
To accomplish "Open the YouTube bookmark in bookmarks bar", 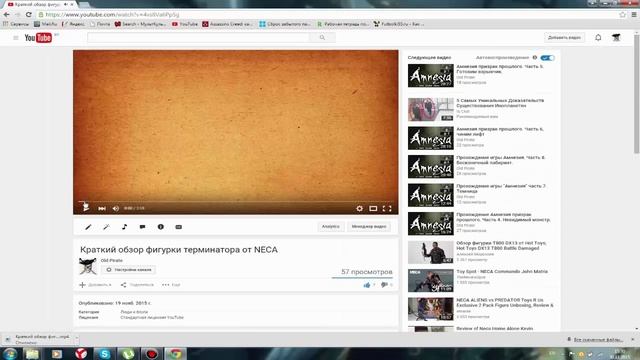I will 185,24.
